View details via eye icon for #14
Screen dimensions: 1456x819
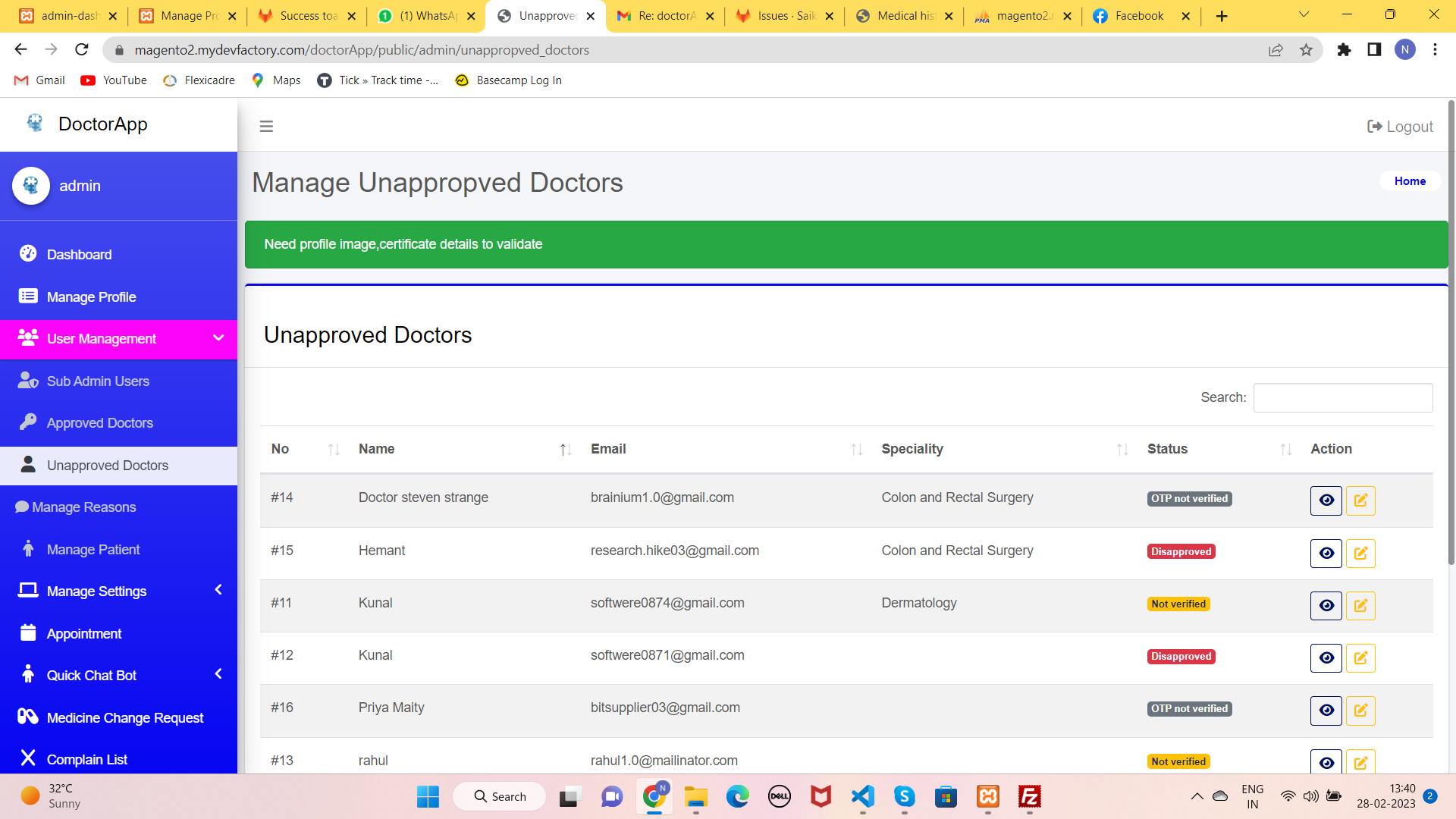pos(1326,500)
